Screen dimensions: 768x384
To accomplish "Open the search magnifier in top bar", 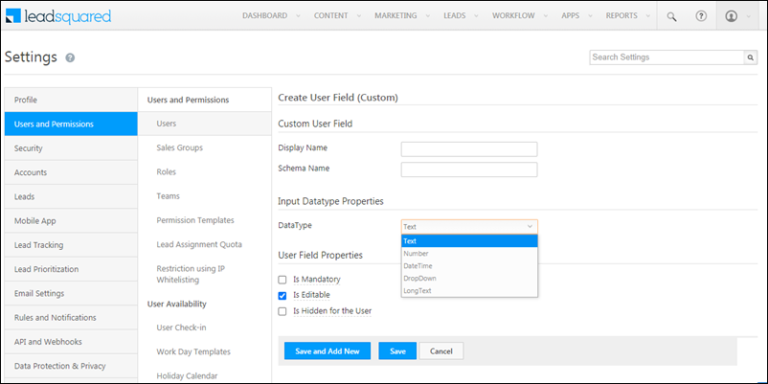I will tap(672, 16).
